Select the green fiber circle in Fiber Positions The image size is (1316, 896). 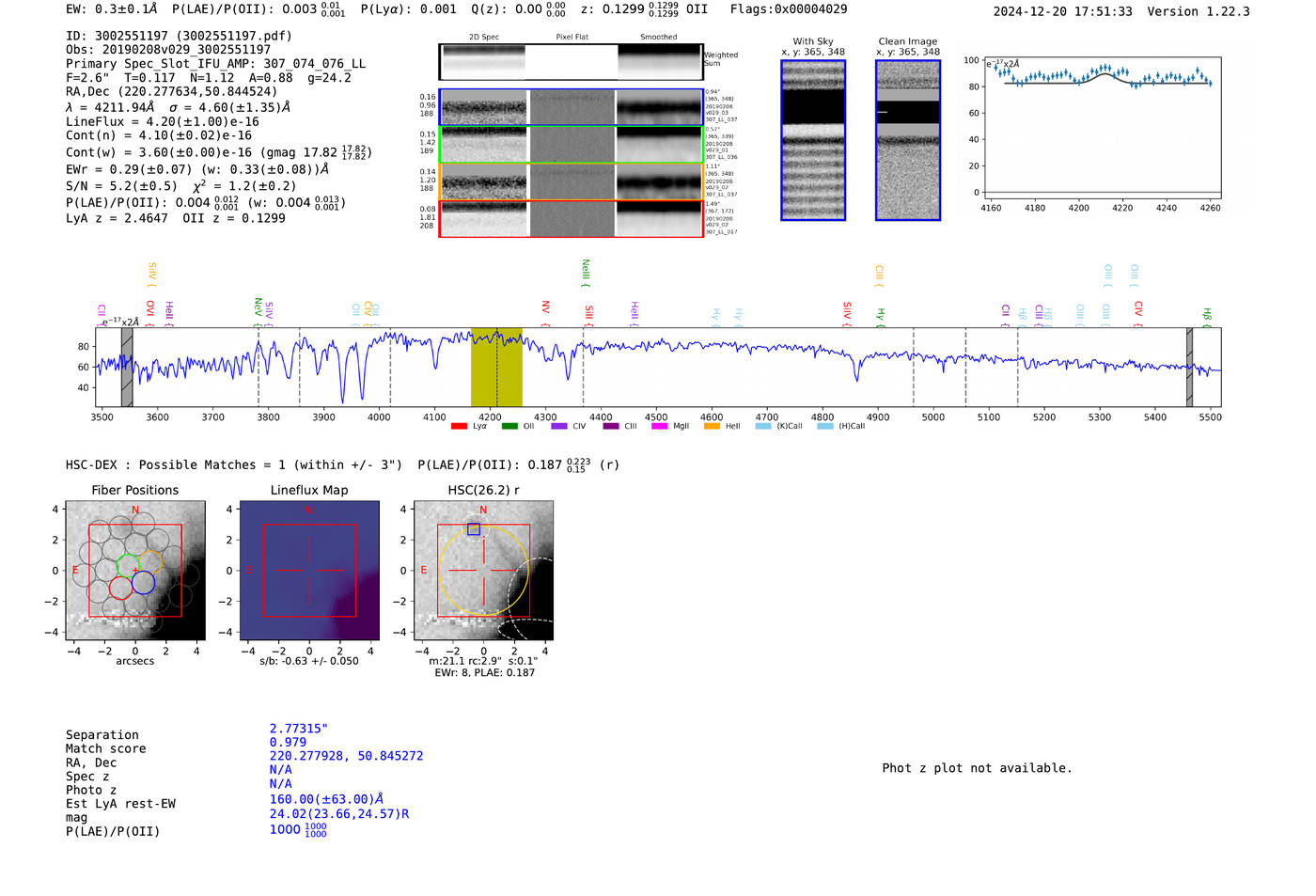pyautogui.click(x=128, y=566)
